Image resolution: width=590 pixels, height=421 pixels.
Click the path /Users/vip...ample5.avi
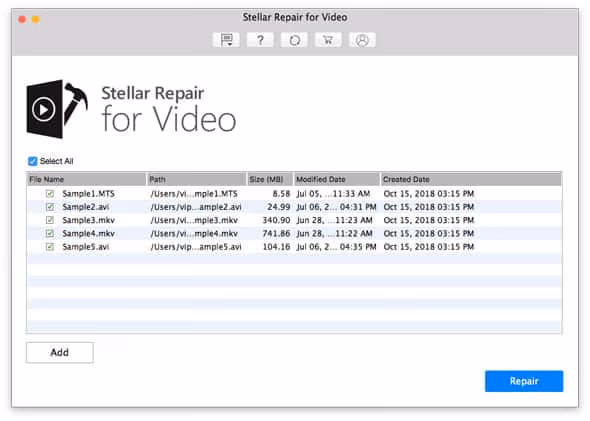196,247
